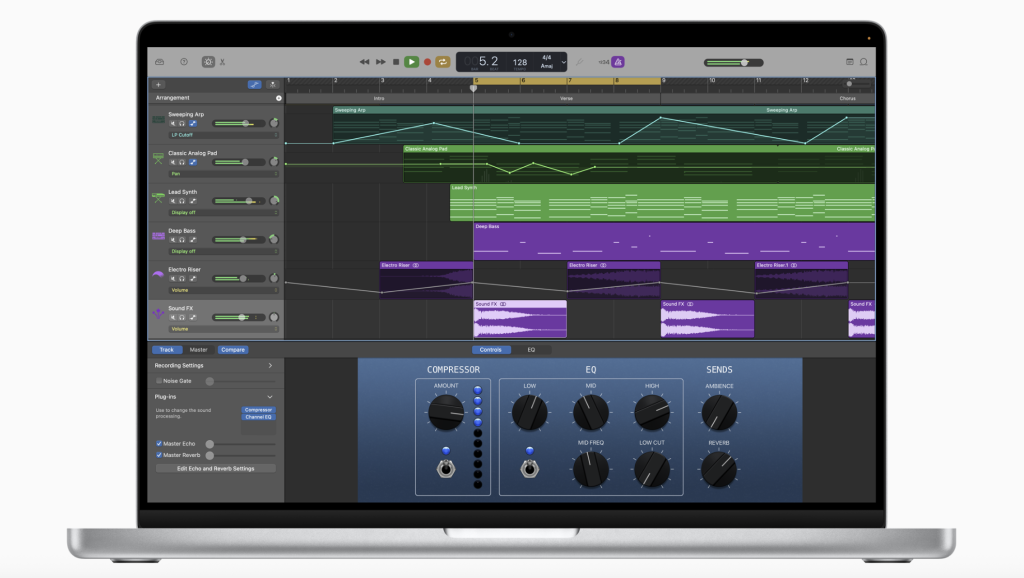Click the tempo display showing 128
This screenshot has height=578, width=1024.
(520, 62)
